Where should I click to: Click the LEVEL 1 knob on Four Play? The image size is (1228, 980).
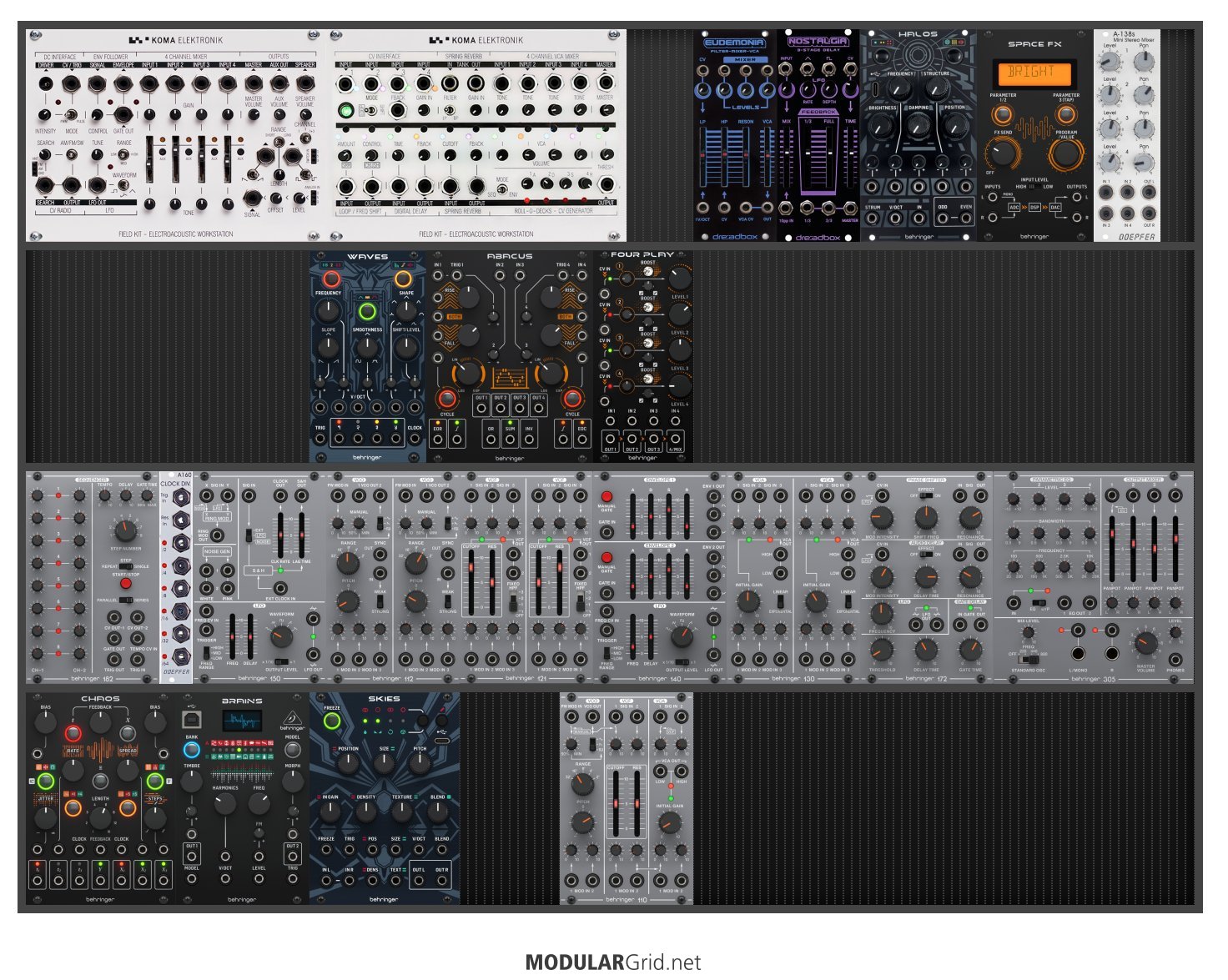680,278
